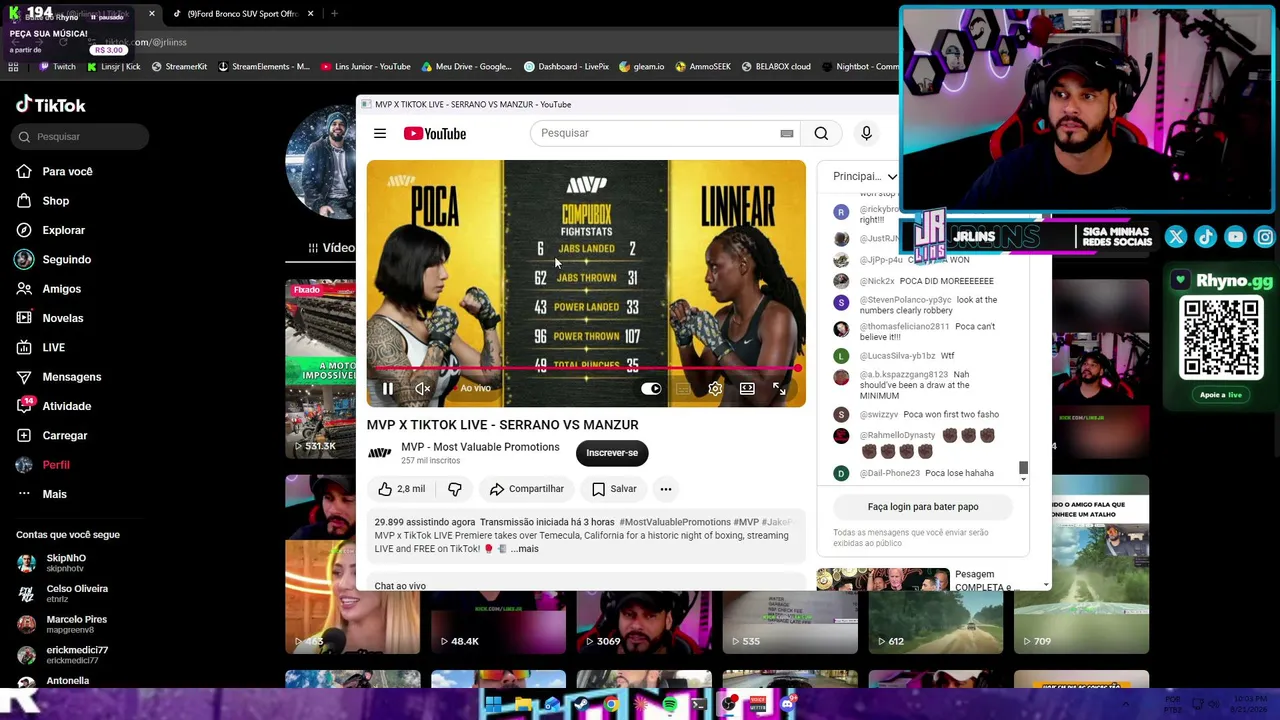Open the YouTube hamburger guide menu
The height and width of the screenshot is (720, 1280).
coord(380,133)
